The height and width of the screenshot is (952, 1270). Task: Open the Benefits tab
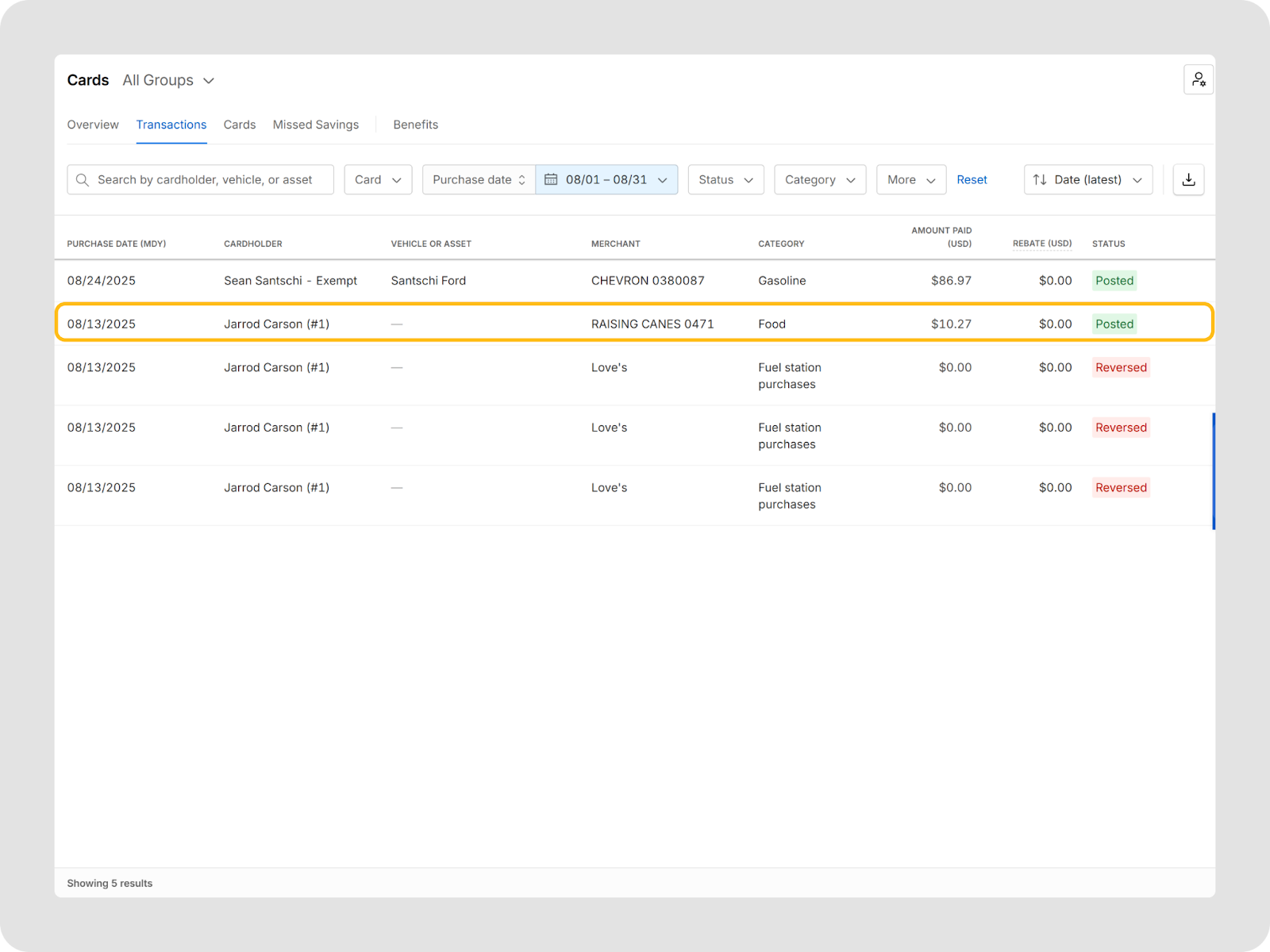[415, 125]
